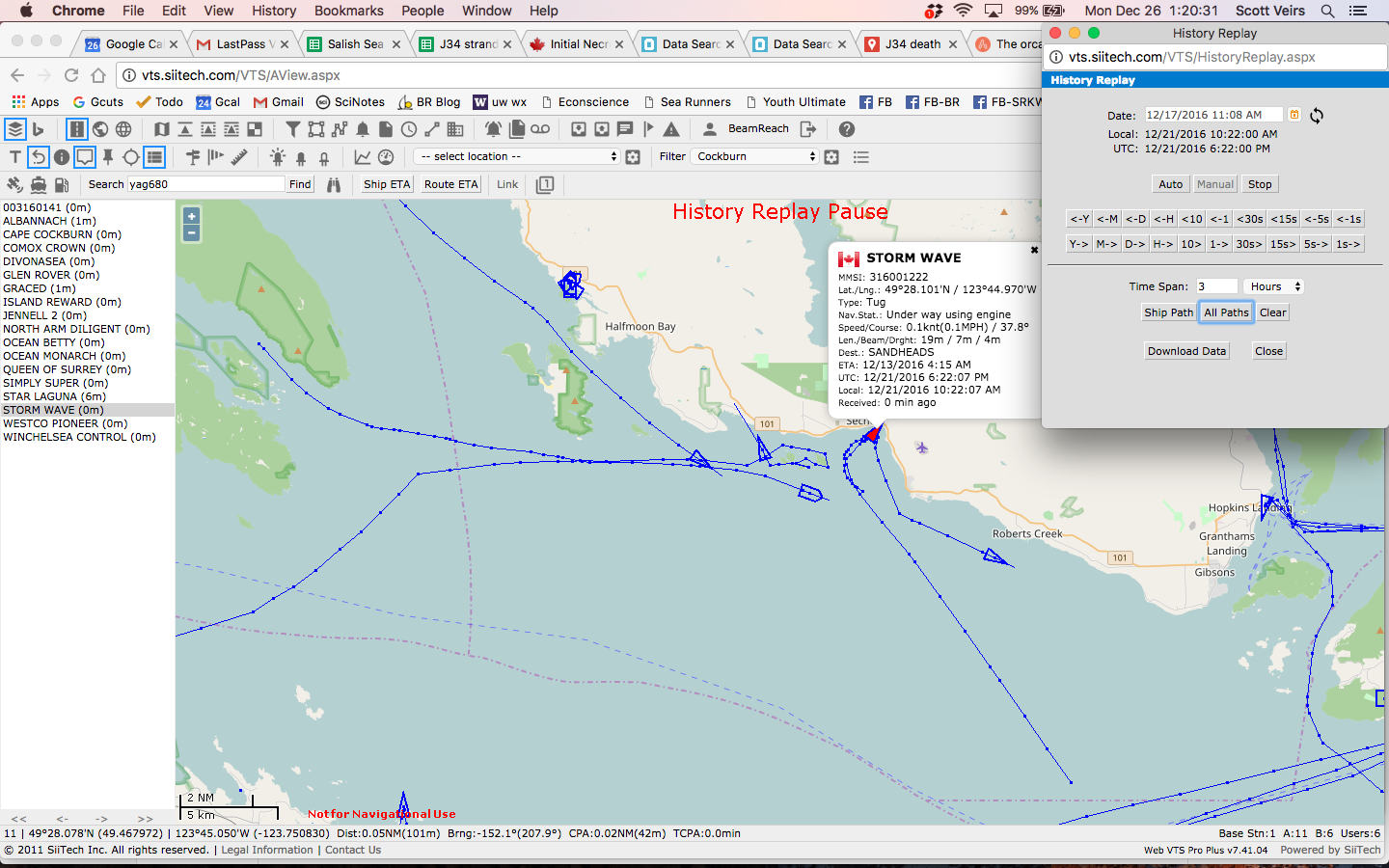Image resolution: width=1389 pixels, height=868 pixels.
Task: Click the calendar icon next to Date
Action: tap(1294, 115)
